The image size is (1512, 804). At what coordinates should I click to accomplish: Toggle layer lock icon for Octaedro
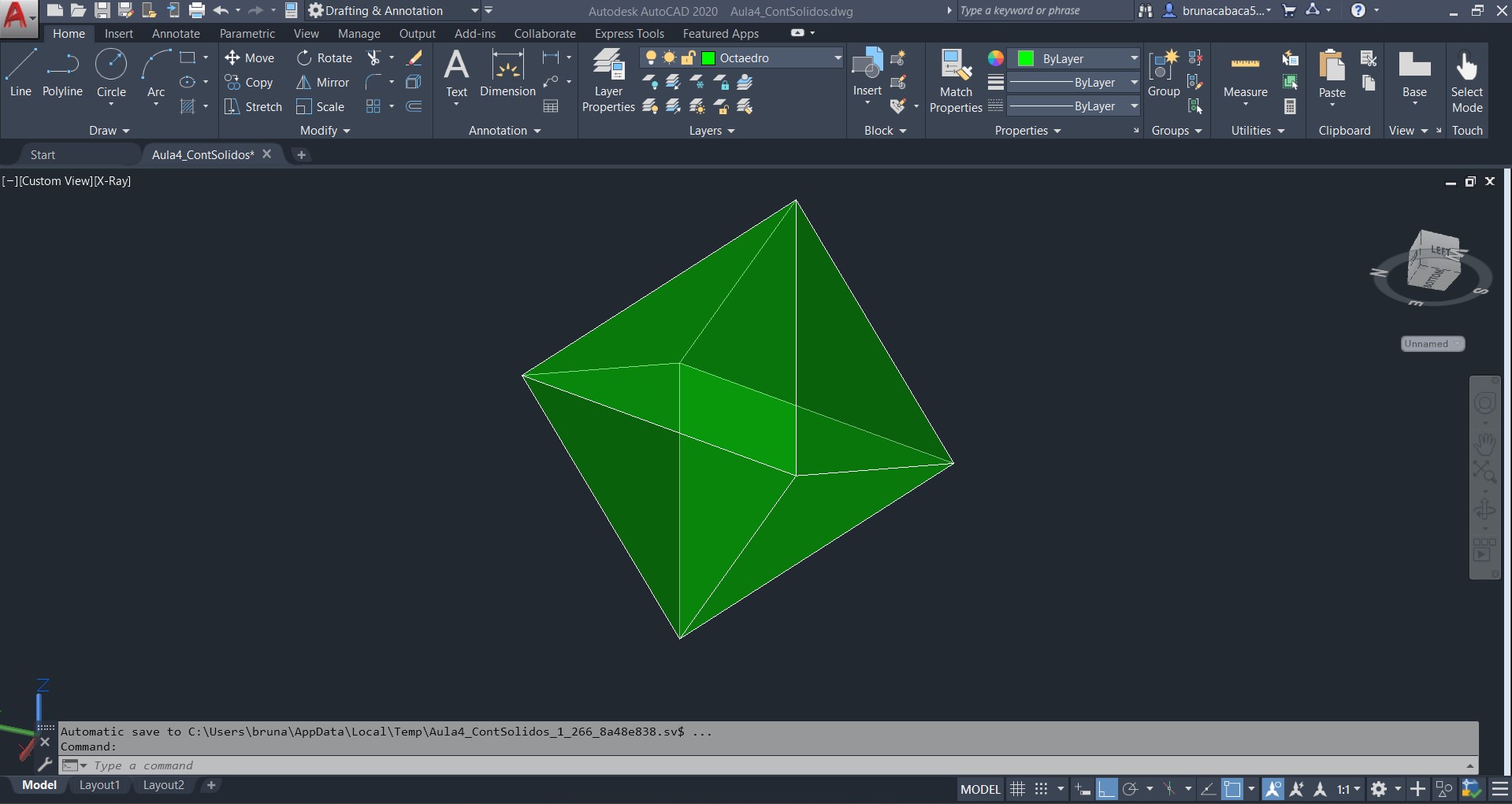pos(688,57)
